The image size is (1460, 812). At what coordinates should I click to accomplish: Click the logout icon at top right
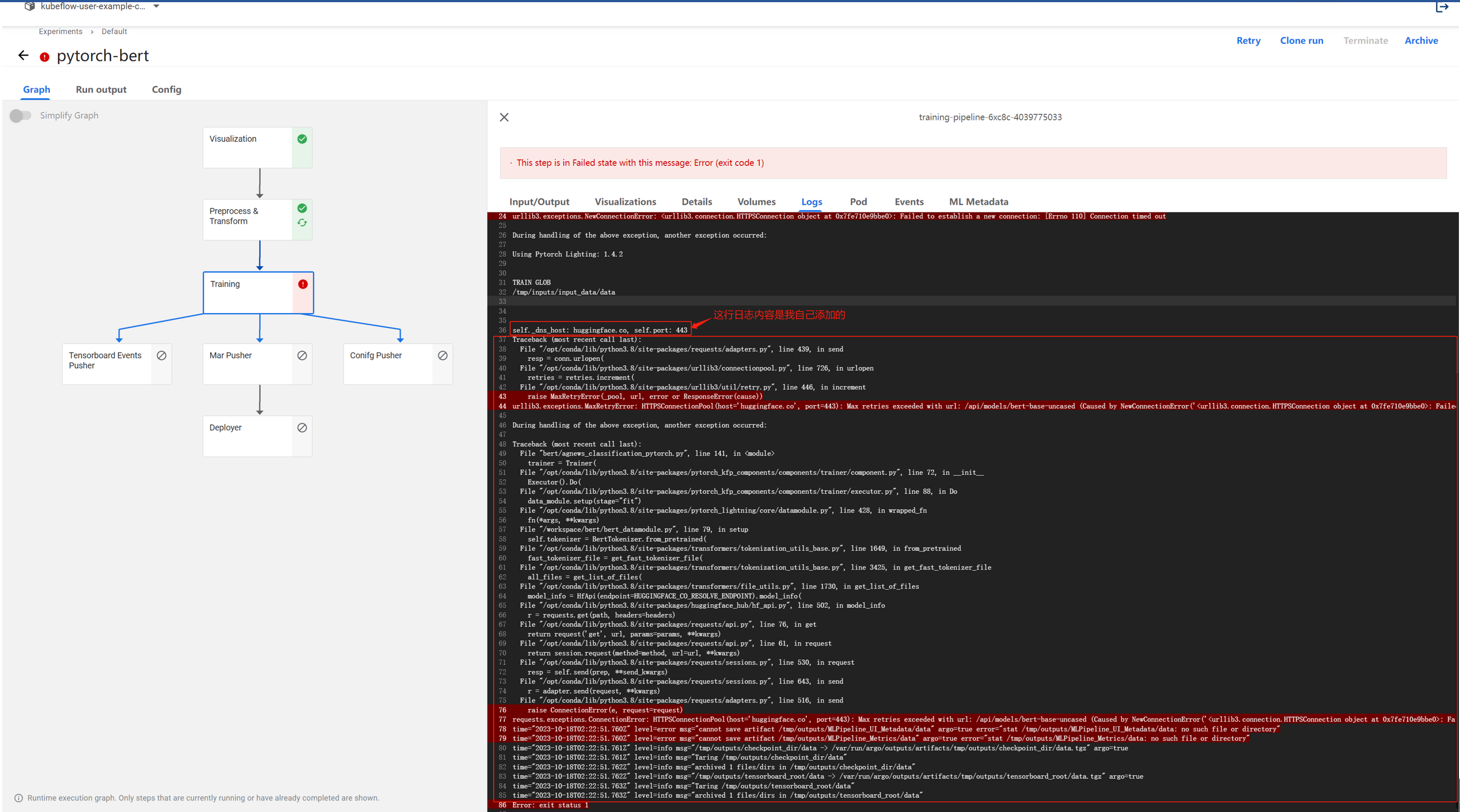(1441, 7)
